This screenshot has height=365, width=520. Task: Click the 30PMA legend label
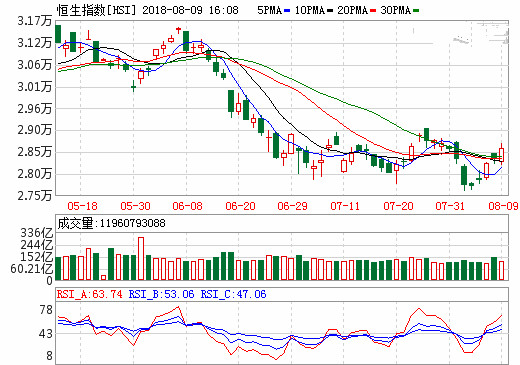coord(396,10)
